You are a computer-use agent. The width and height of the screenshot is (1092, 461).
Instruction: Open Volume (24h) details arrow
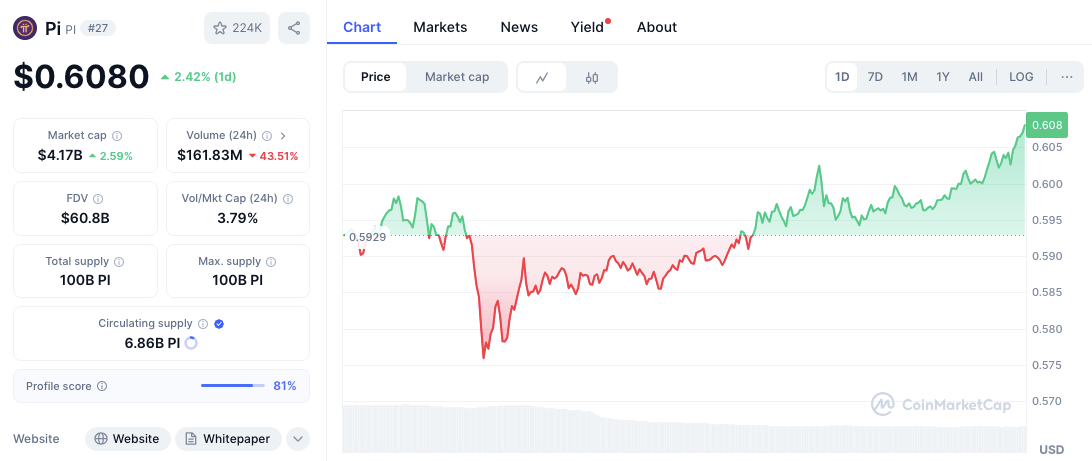click(x=283, y=136)
